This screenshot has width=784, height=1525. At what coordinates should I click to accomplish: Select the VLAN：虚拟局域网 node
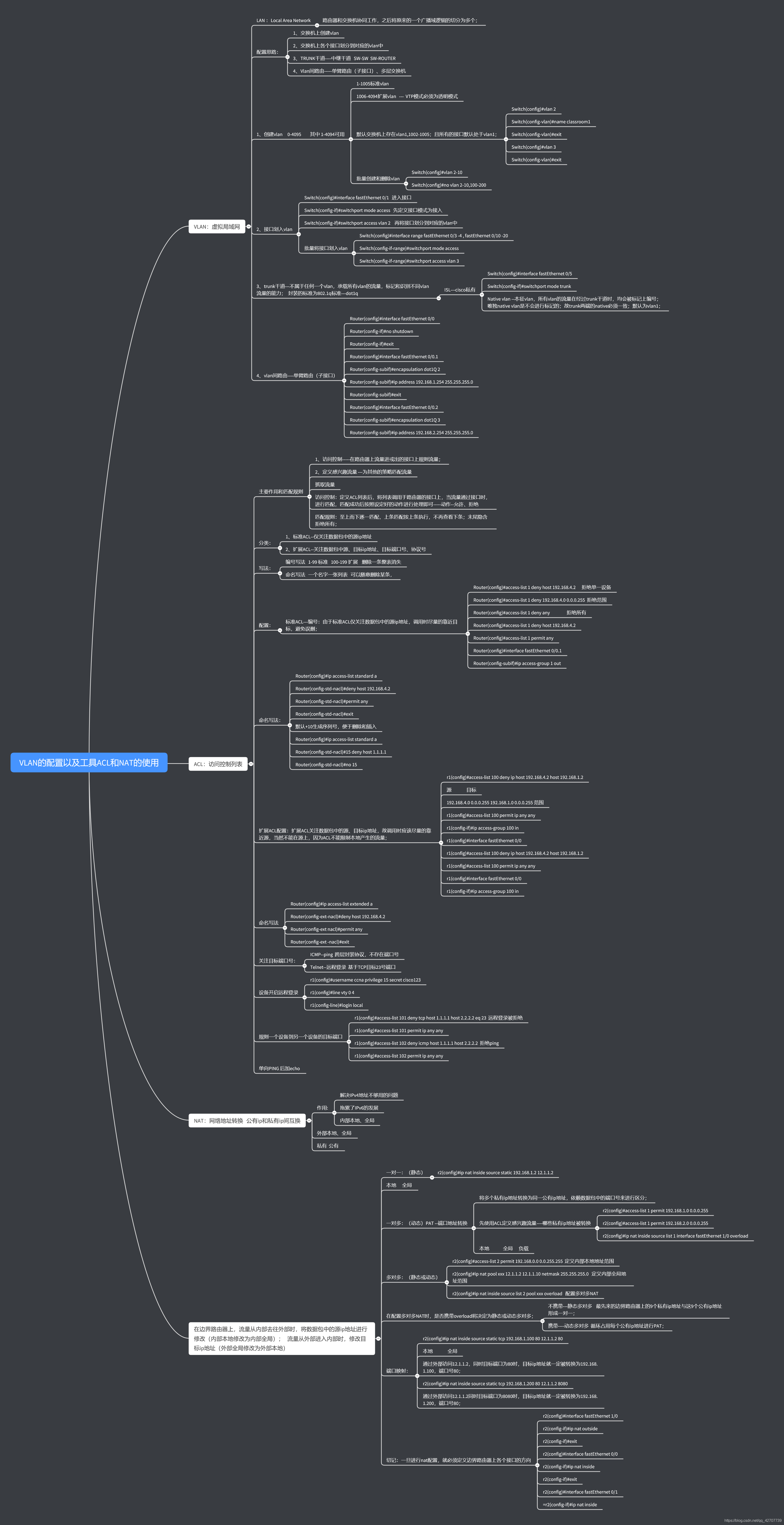coord(217,227)
